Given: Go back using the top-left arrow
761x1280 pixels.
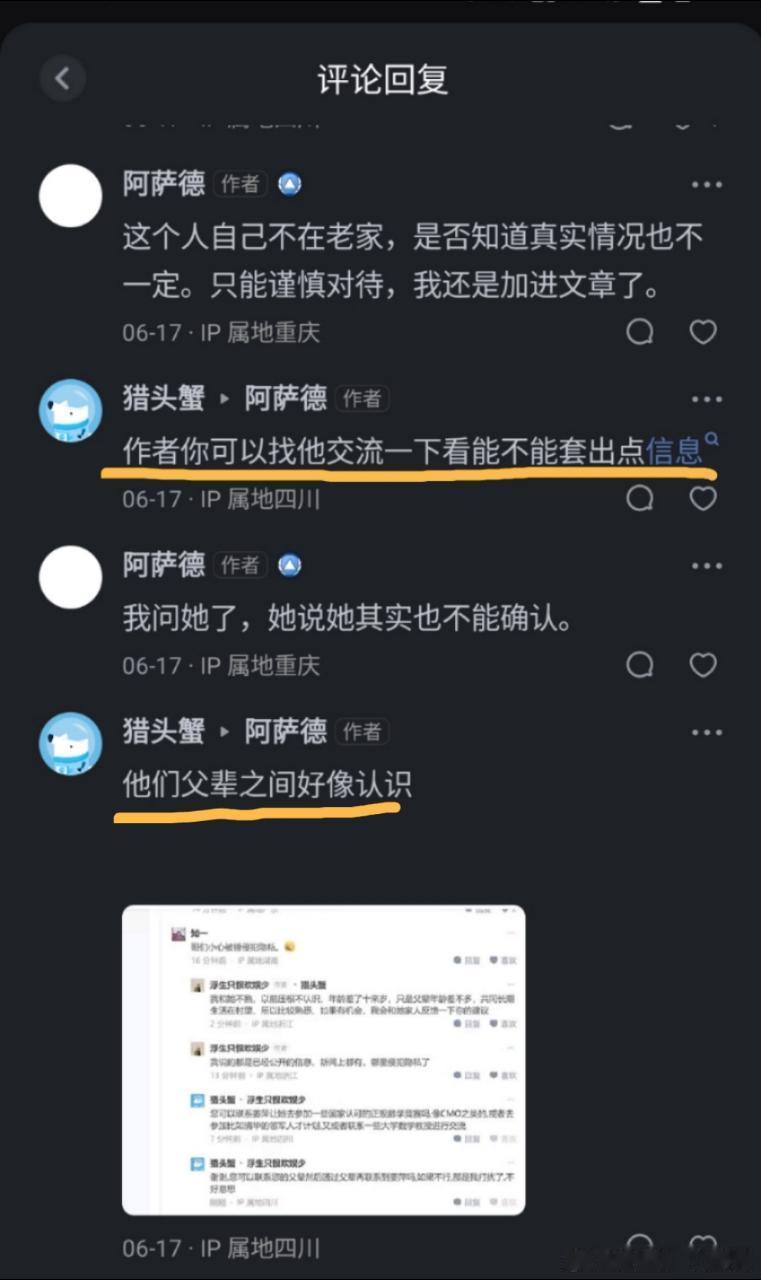Looking at the screenshot, I should (63, 78).
